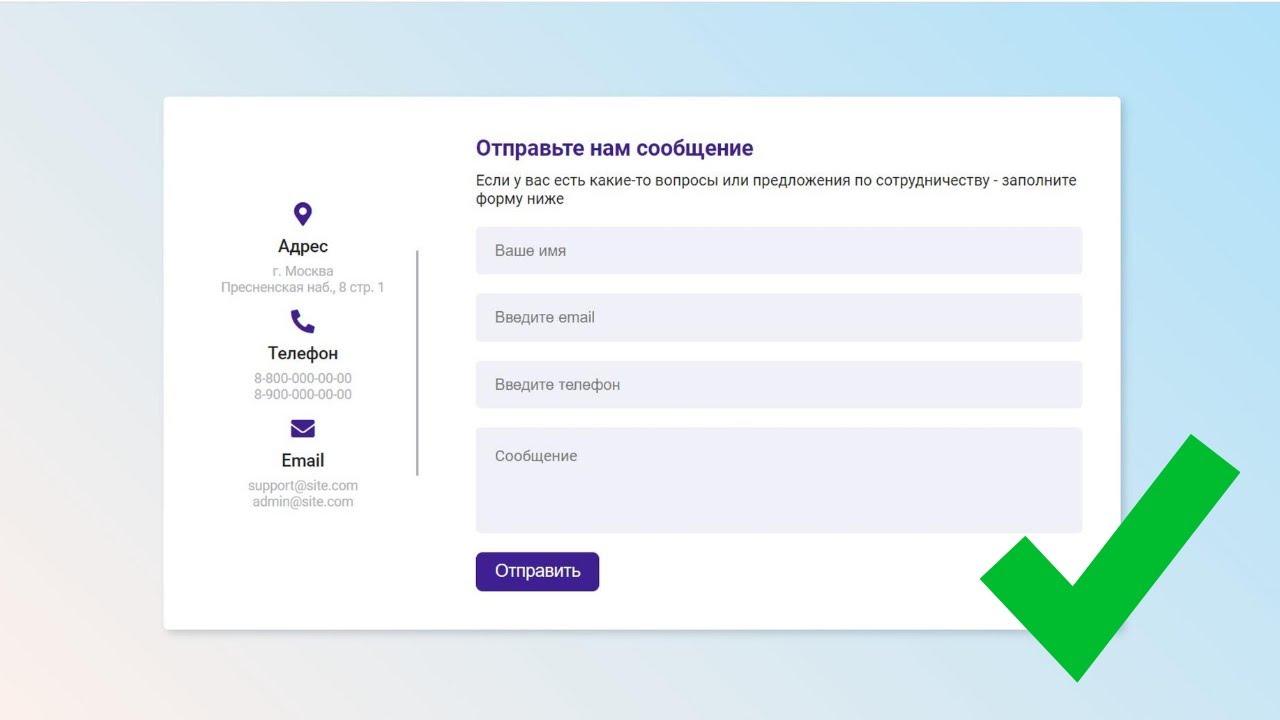Select the "Адрес" heading
Image resolution: width=1280 pixels, height=720 pixels.
[303, 247]
